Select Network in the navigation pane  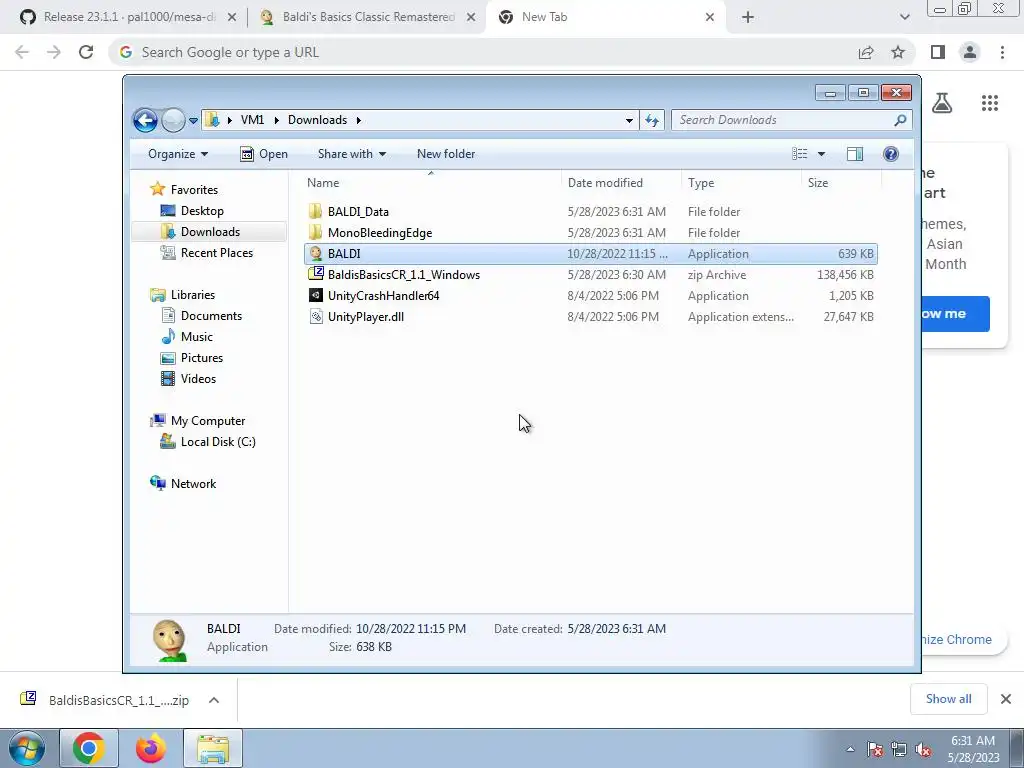click(193, 484)
